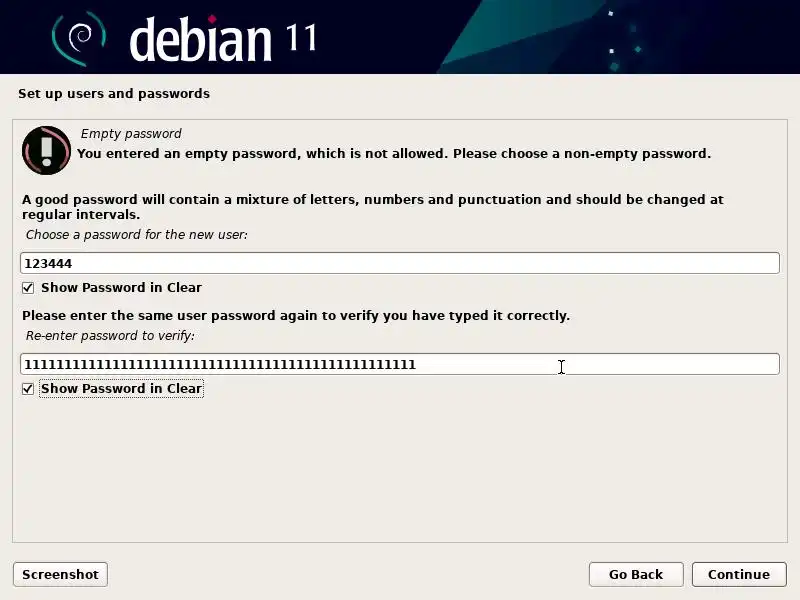Click the focused 'Show Password in Clear' label
The width and height of the screenshot is (800, 600).
[x=121, y=389]
